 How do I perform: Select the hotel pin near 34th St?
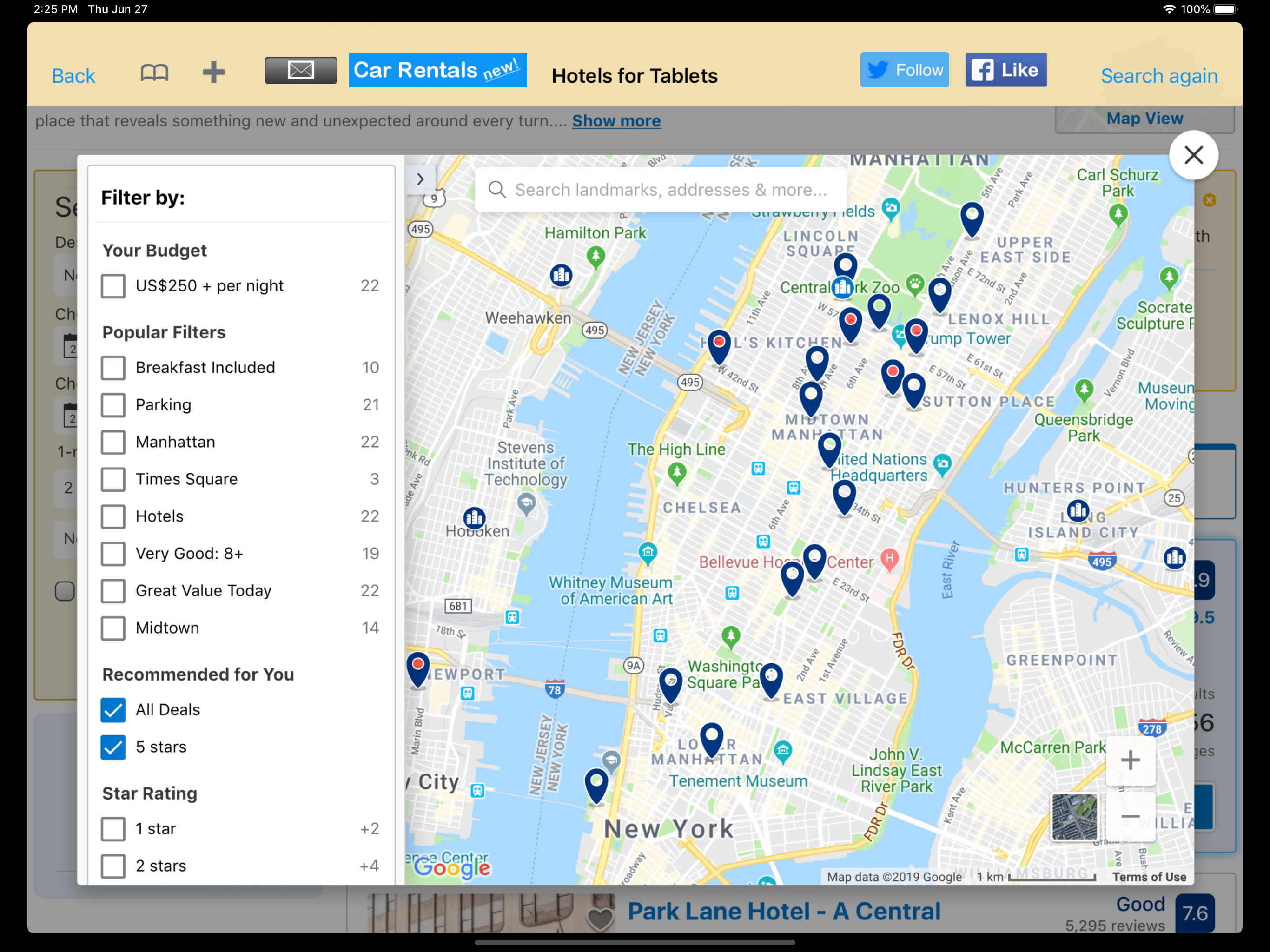[x=844, y=497]
